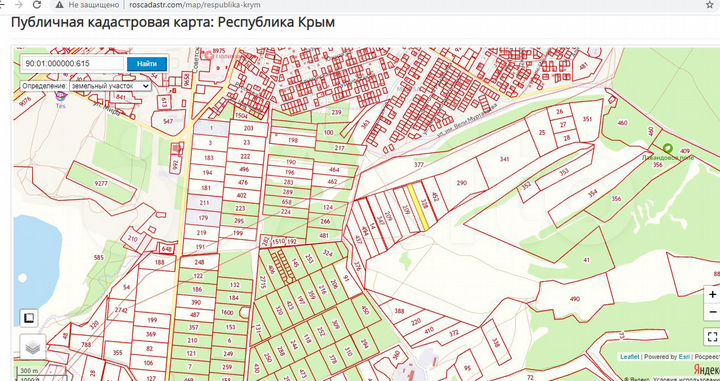720x381 pixels.
Task: Click parcel labeled 496
Action: point(244,169)
